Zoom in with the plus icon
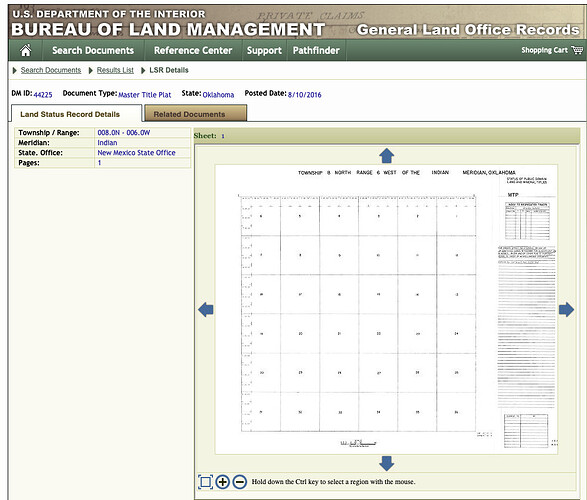The height and width of the screenshot is (500, 587). click(222, 482)
